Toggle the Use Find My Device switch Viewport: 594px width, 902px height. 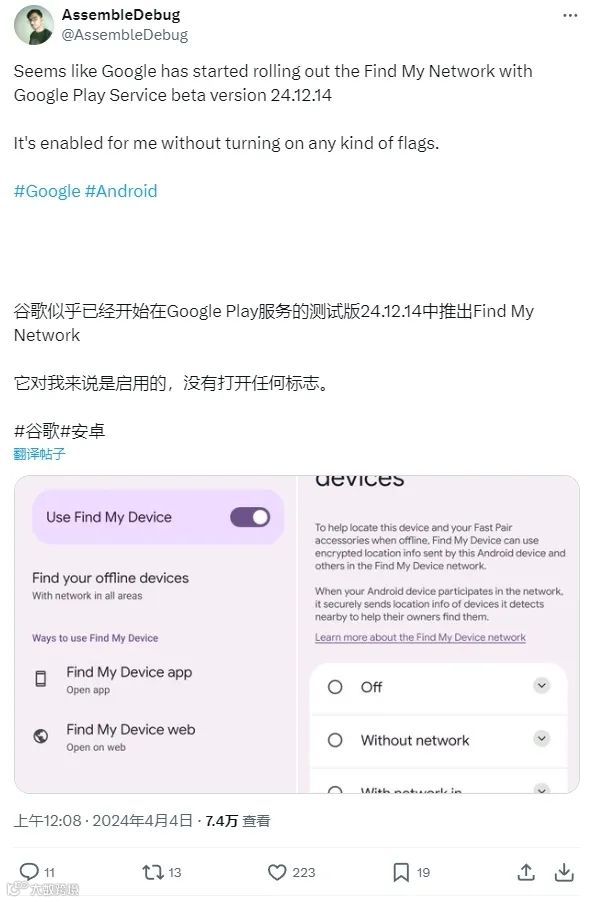[250, 517]
